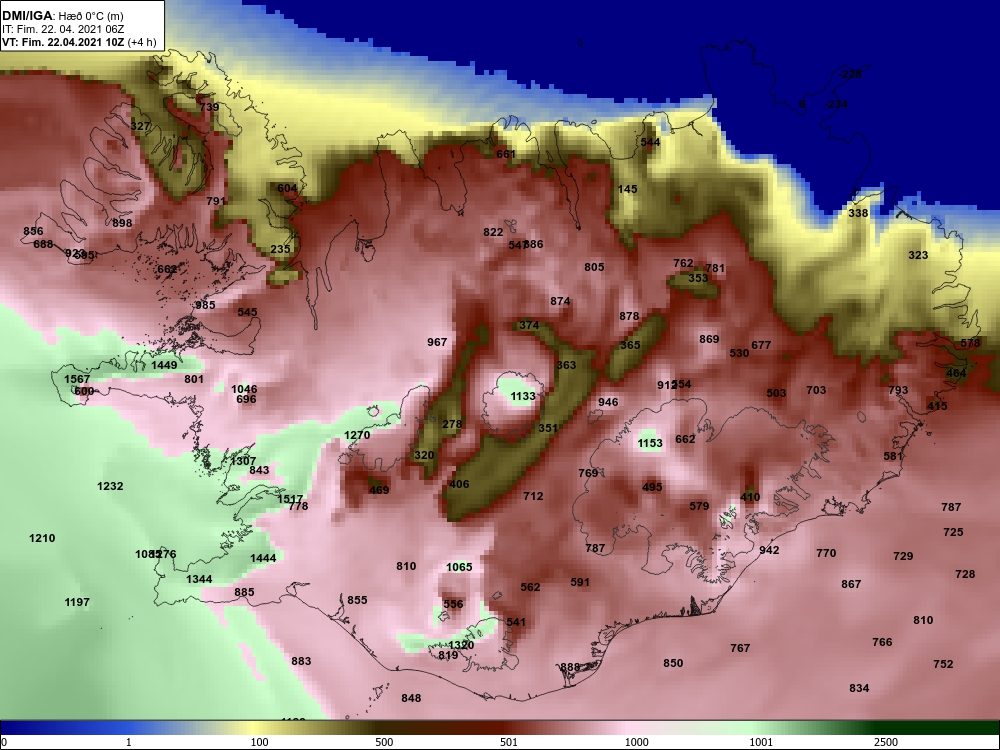Click the map value 874
This screenshot has width=1000, height=750.
560,301
